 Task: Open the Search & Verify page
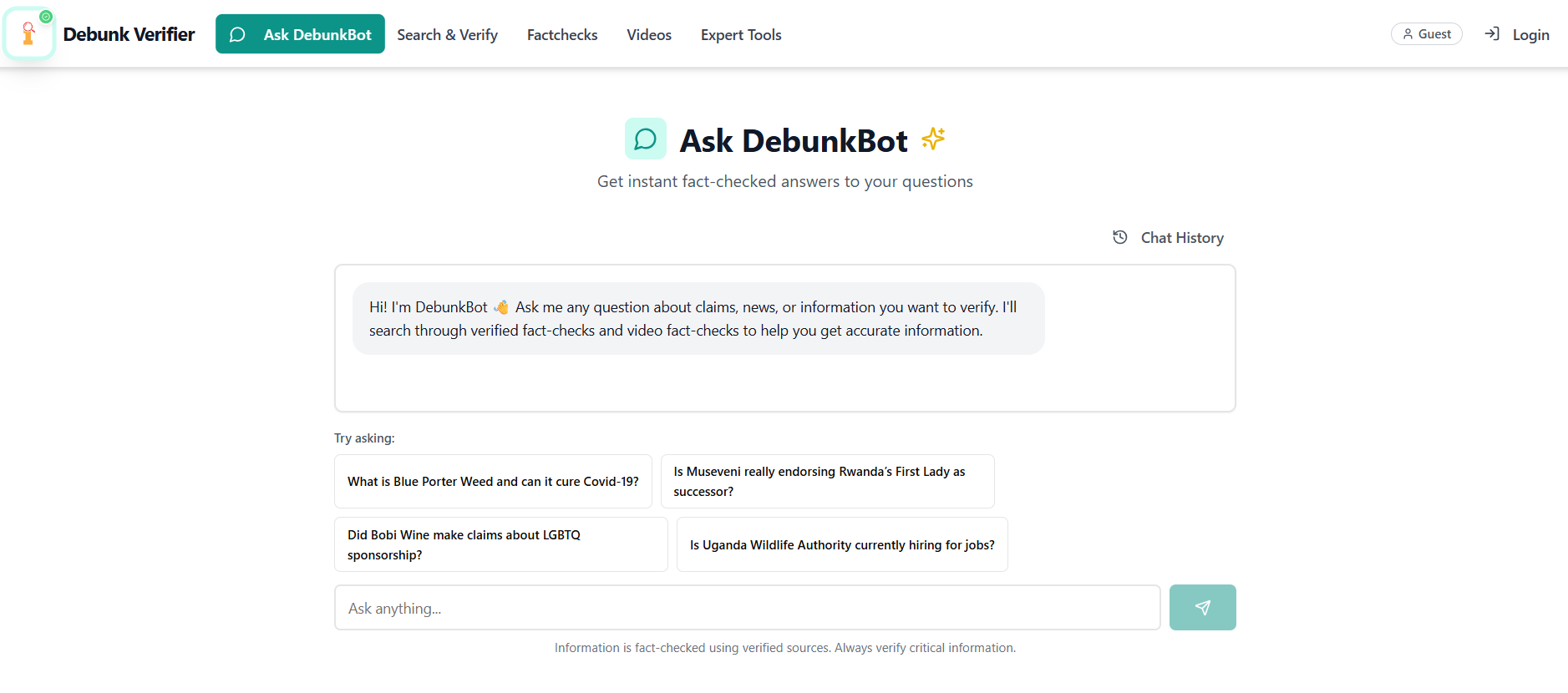tap(447, 34)
